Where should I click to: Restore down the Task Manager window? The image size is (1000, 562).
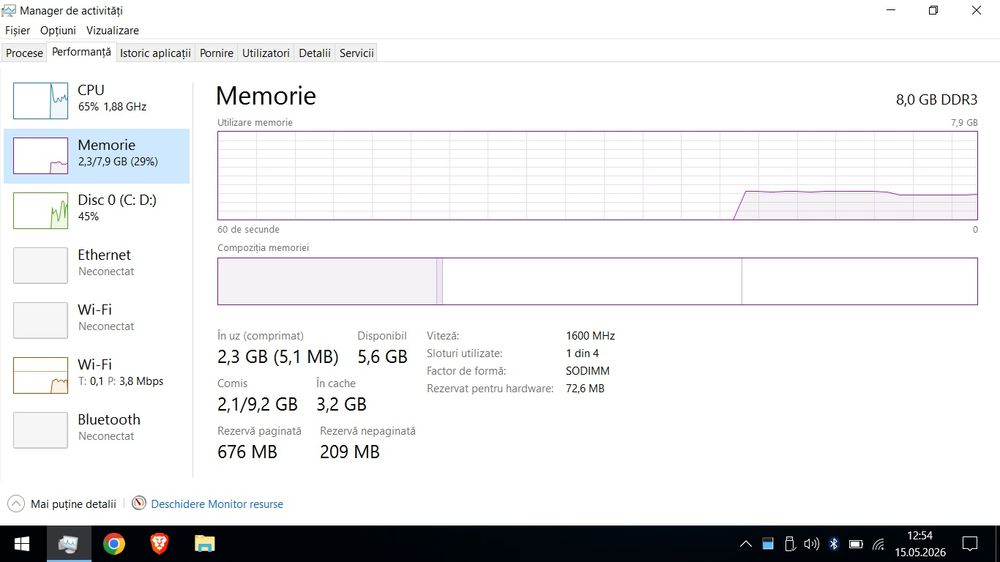tap(933, 10)
